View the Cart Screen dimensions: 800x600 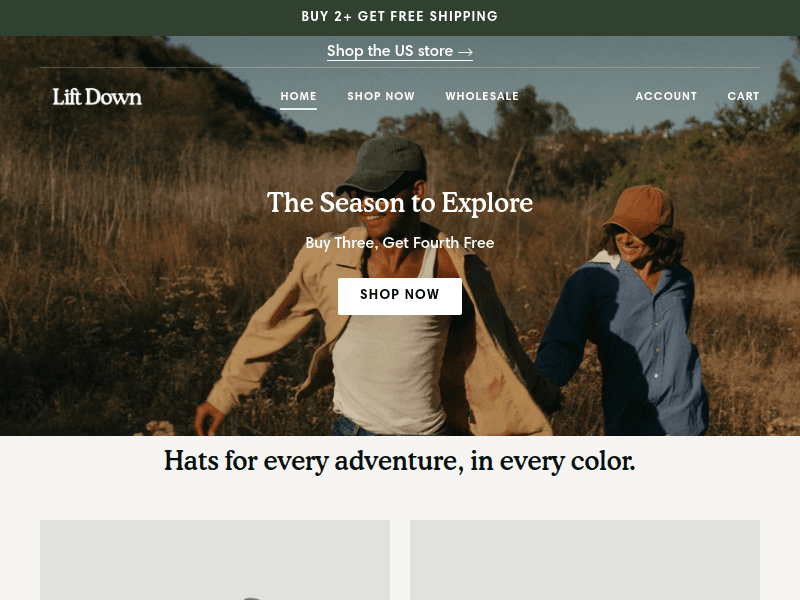tap(743, 96)
